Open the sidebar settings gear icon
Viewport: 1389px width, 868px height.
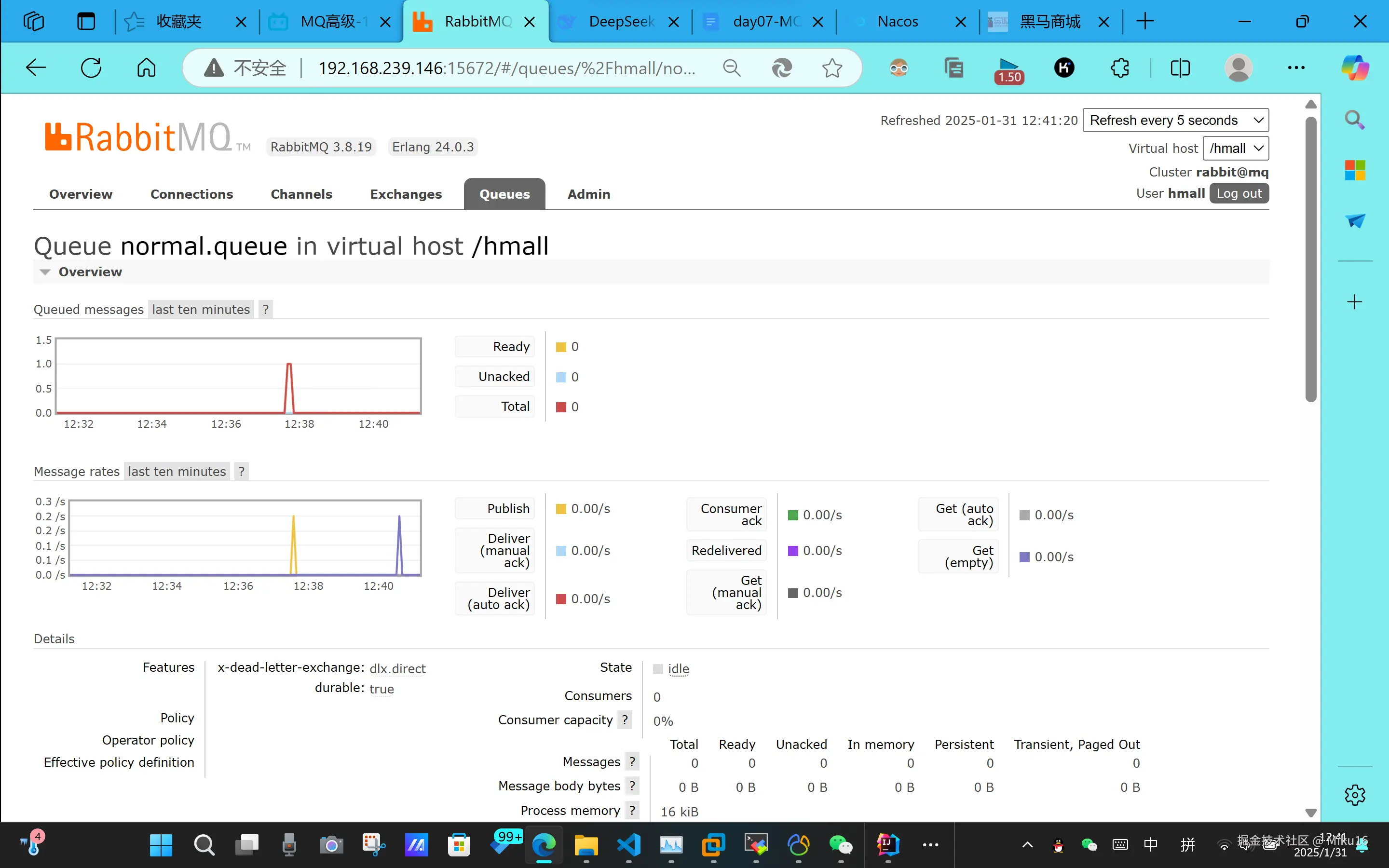point(1355,795)
